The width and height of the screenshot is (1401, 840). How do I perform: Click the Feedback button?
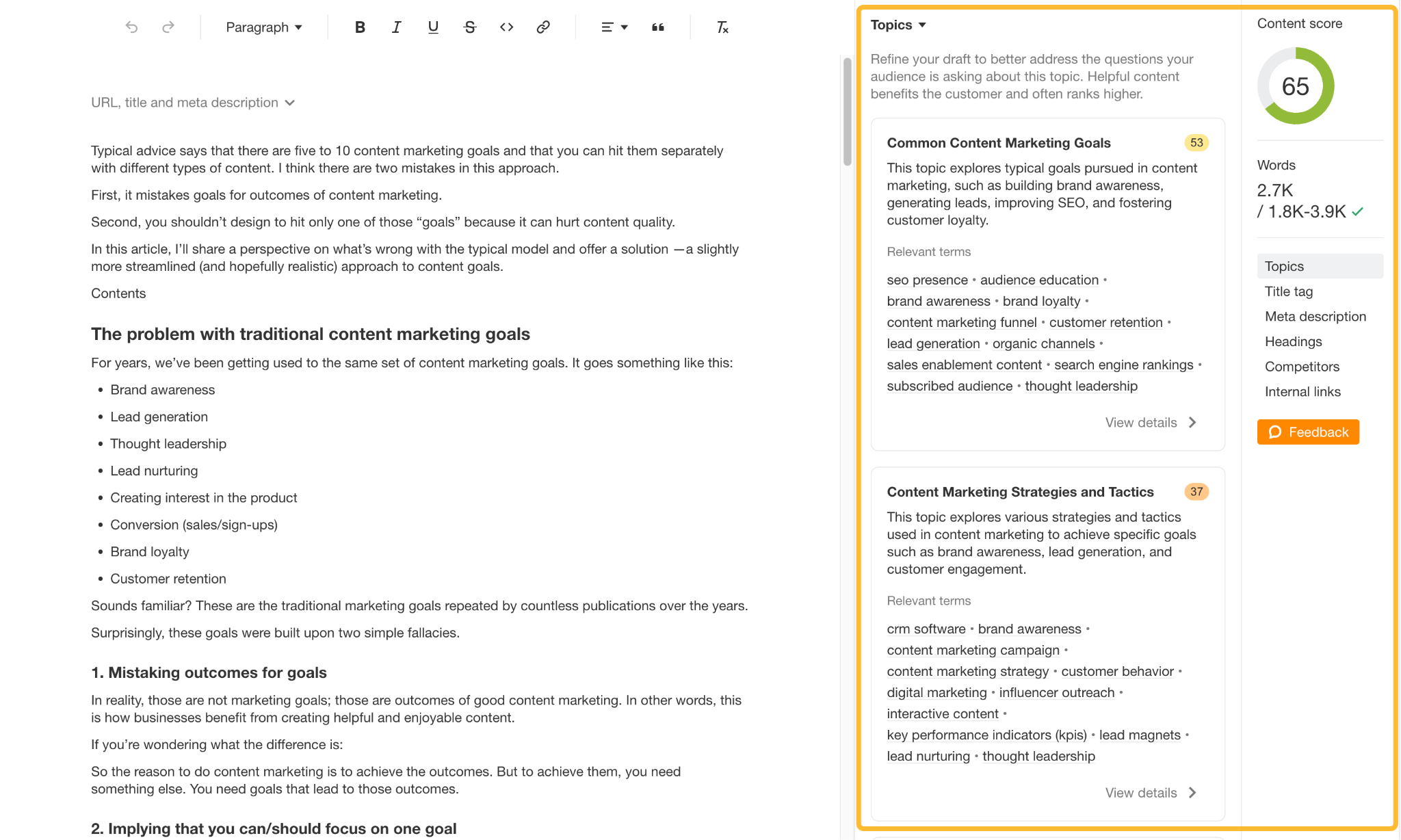[1309, 432]
